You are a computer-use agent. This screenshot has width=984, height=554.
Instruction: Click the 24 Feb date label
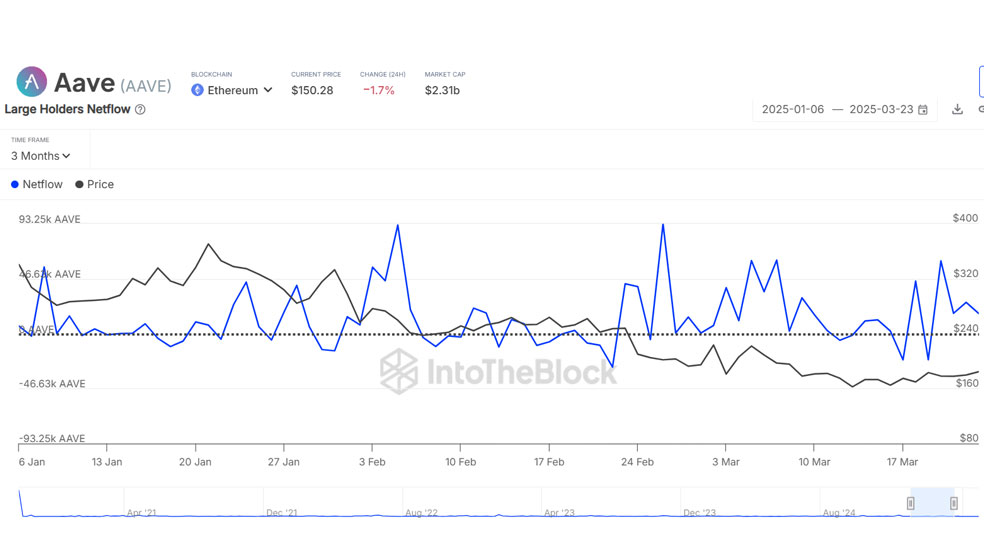click(638, 462)
